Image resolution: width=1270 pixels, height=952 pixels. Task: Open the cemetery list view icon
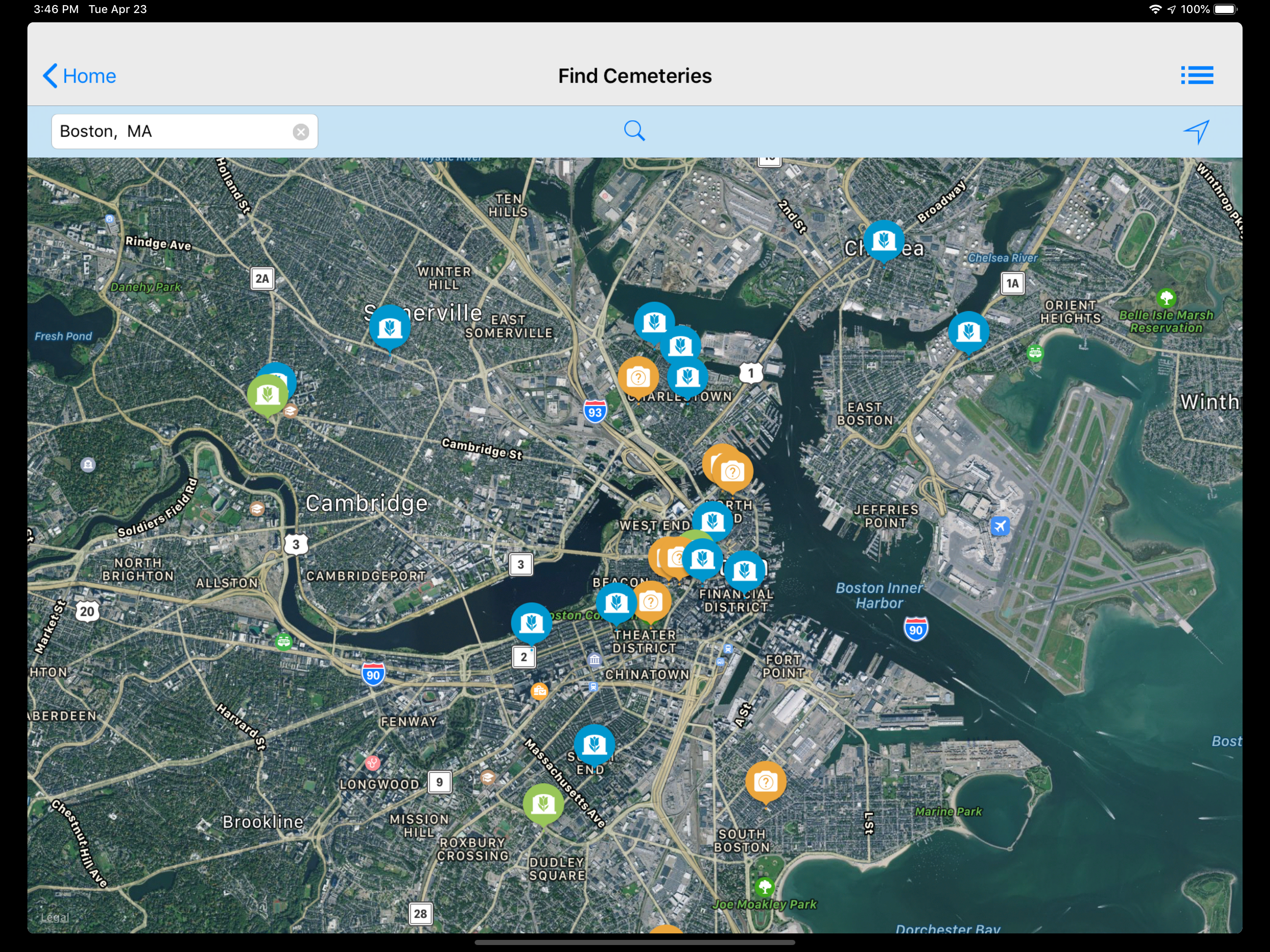click(1197, 75)
